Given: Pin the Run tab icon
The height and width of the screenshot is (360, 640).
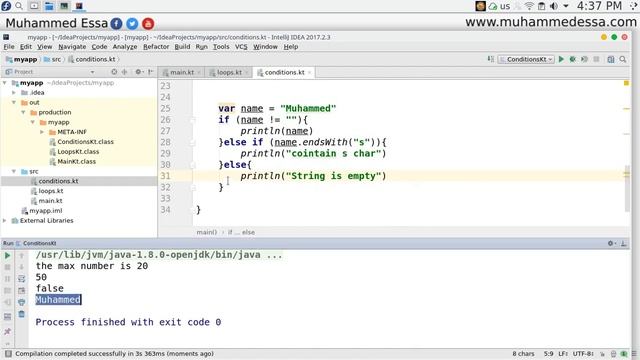Looking at the screenshot, I should point(7,331).
